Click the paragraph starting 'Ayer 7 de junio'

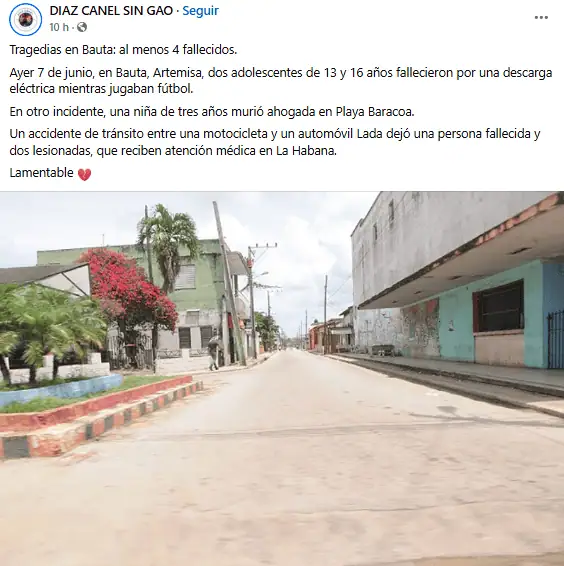[281, 80]
